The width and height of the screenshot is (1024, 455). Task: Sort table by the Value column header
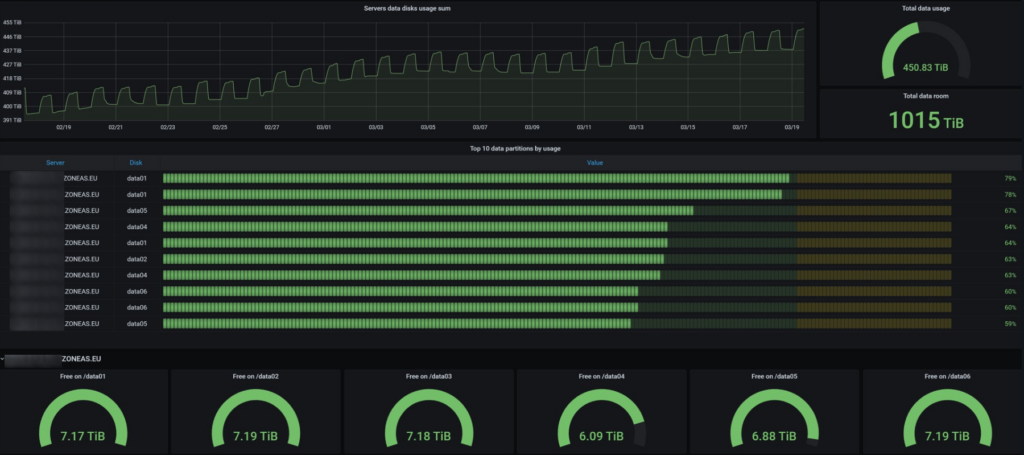point(595,163)
